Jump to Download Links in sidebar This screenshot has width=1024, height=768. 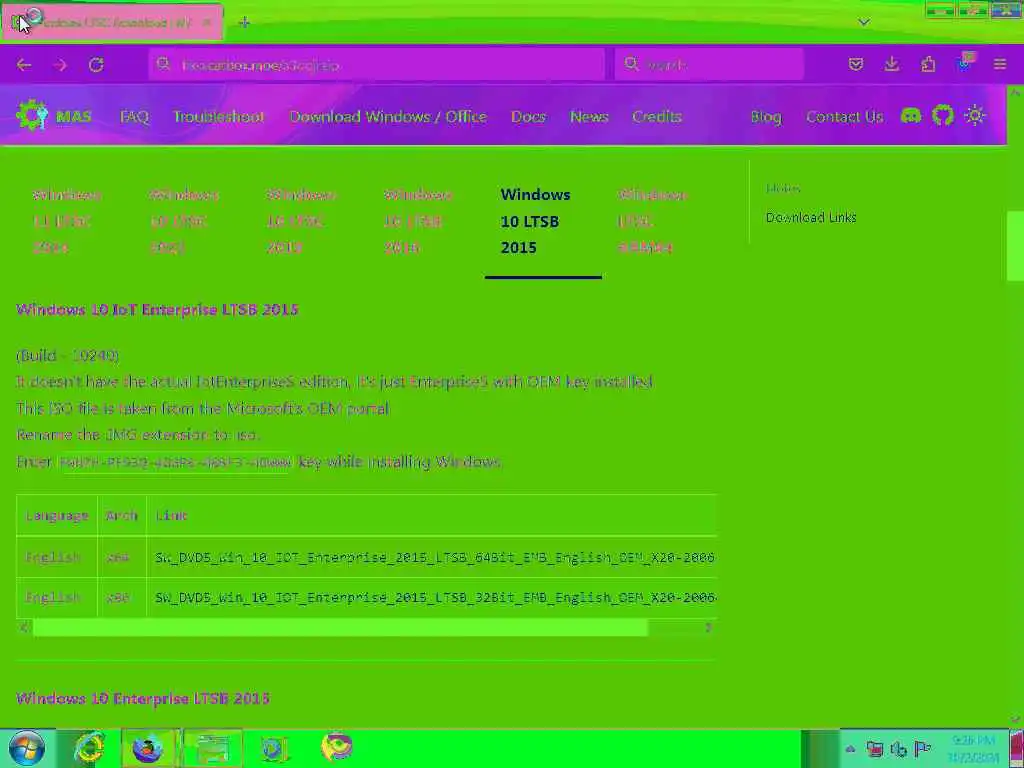(810, 217)
